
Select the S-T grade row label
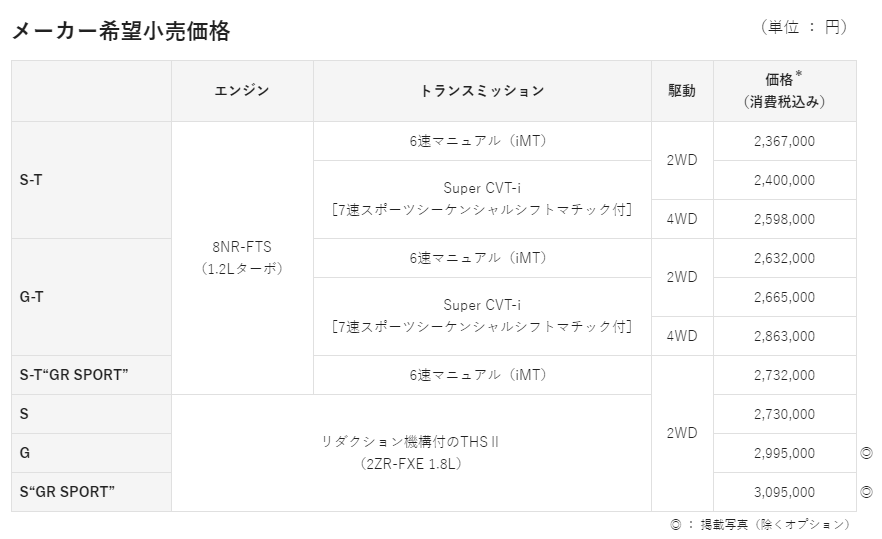31,180
